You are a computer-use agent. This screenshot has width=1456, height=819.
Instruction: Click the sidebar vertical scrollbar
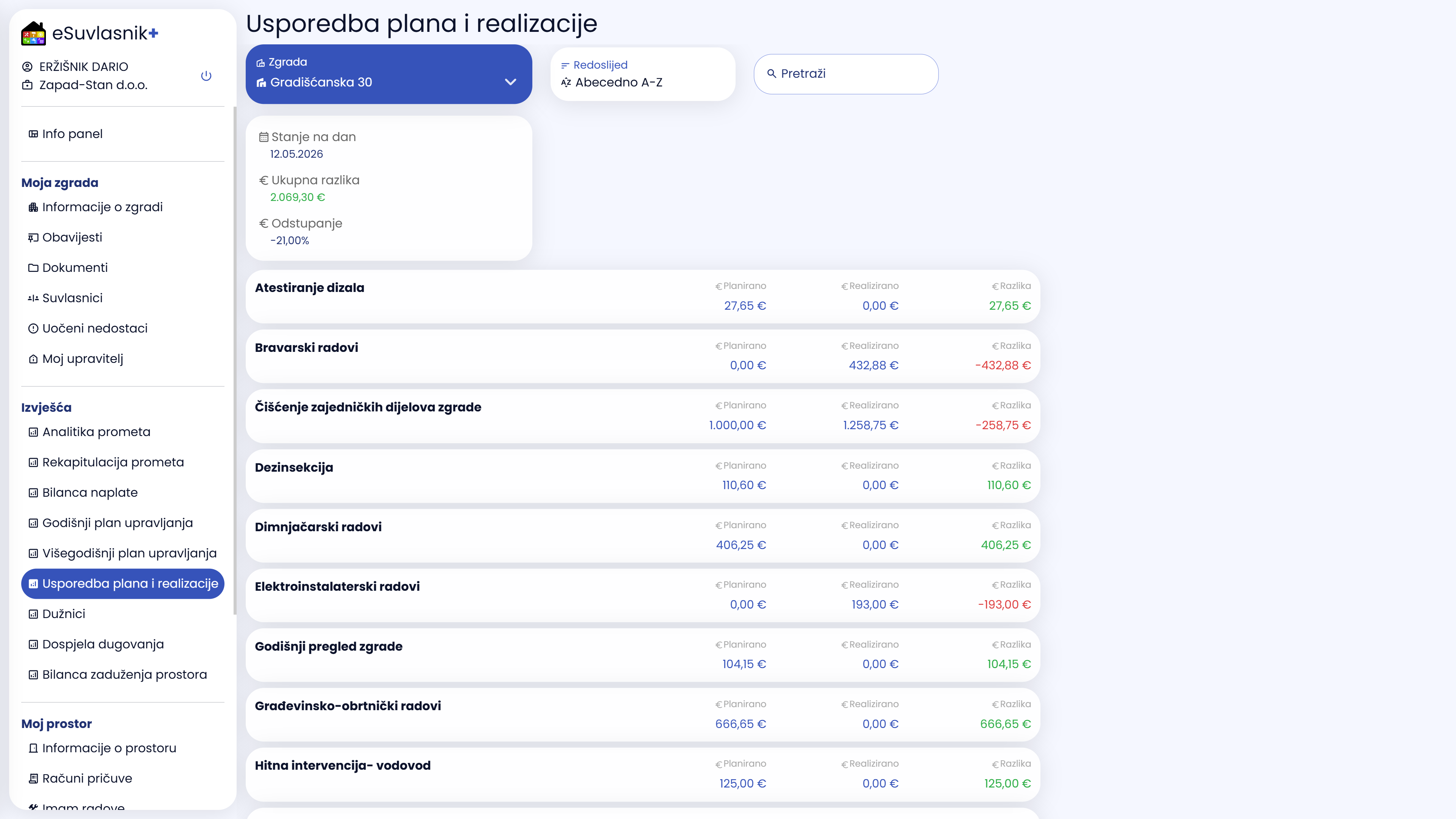(235, 360)
